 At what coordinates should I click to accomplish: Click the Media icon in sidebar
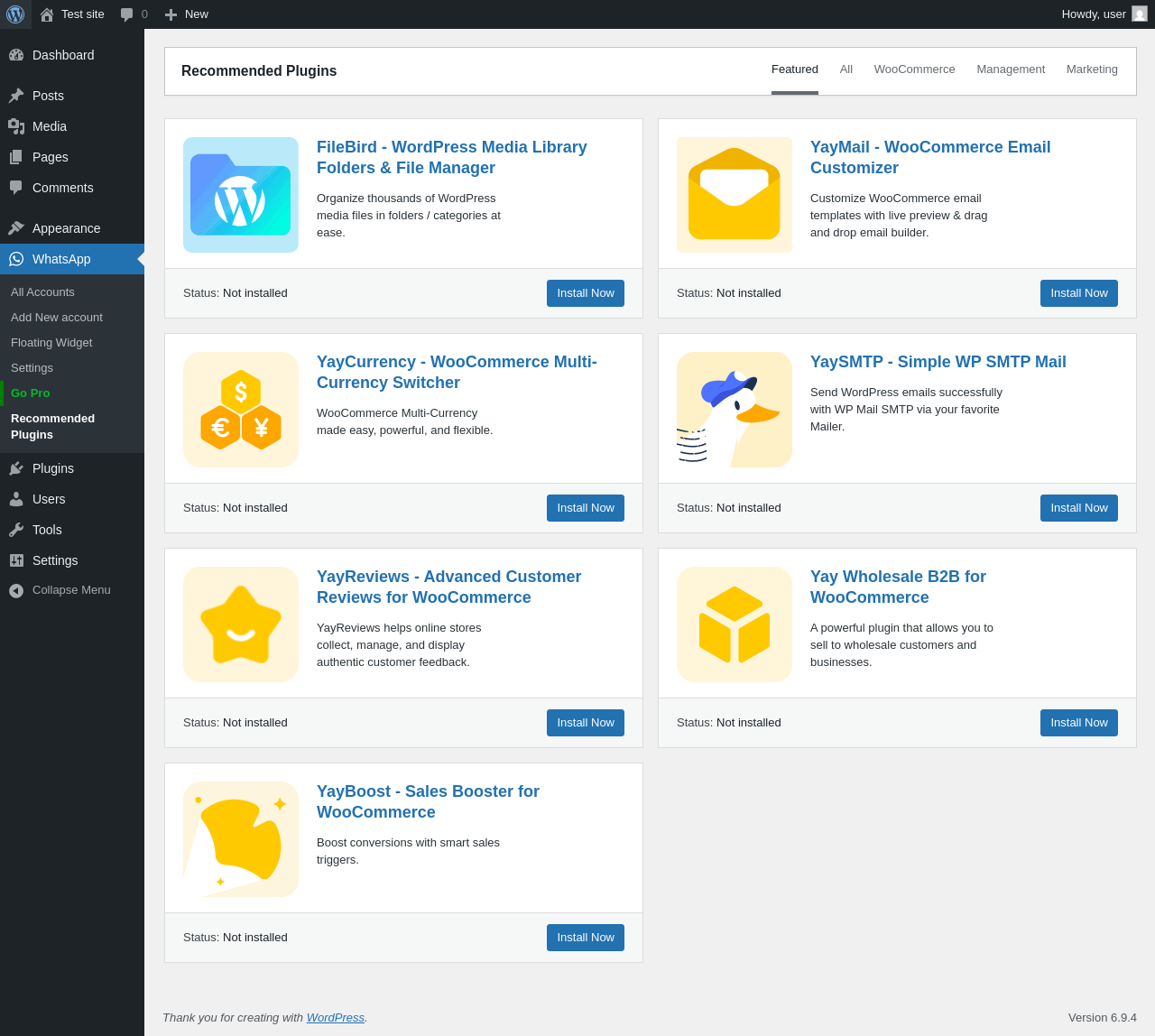(16, 126)
